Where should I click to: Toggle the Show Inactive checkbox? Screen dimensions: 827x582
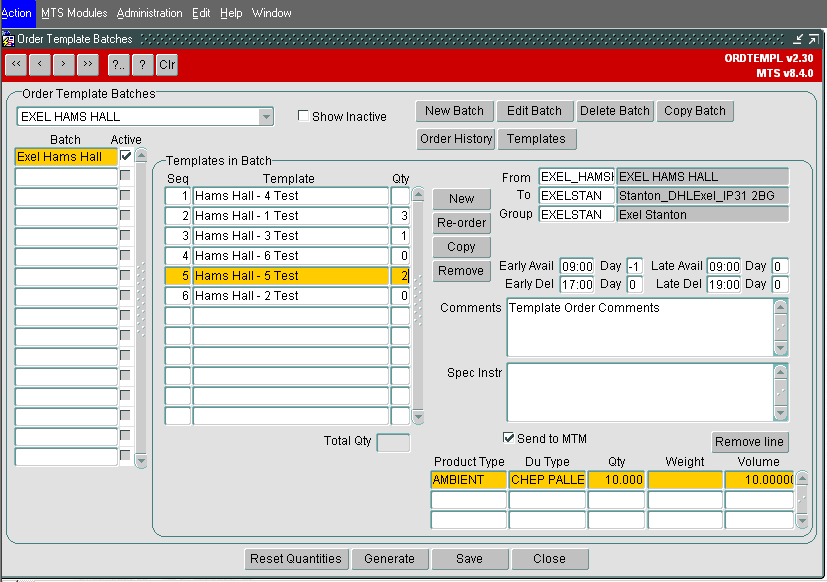[303, 116]
